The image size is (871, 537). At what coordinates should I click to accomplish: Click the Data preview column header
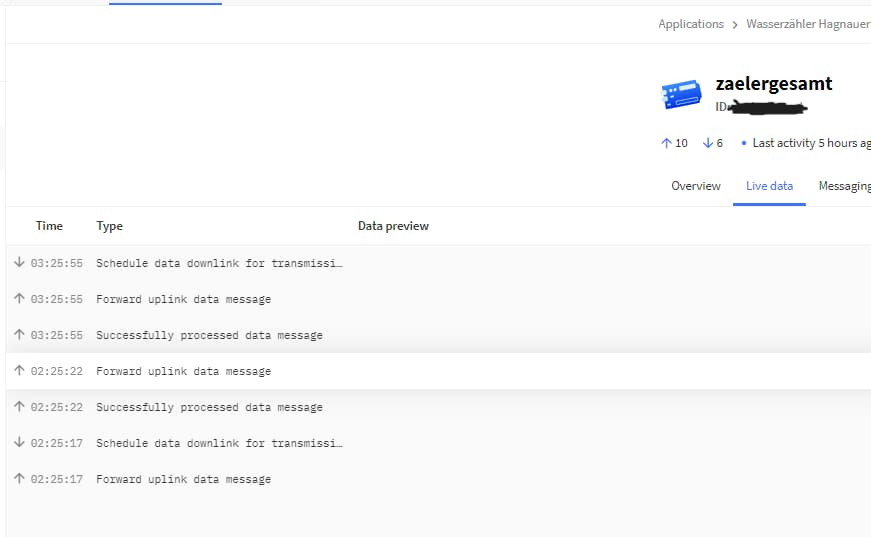coord(393,226)
